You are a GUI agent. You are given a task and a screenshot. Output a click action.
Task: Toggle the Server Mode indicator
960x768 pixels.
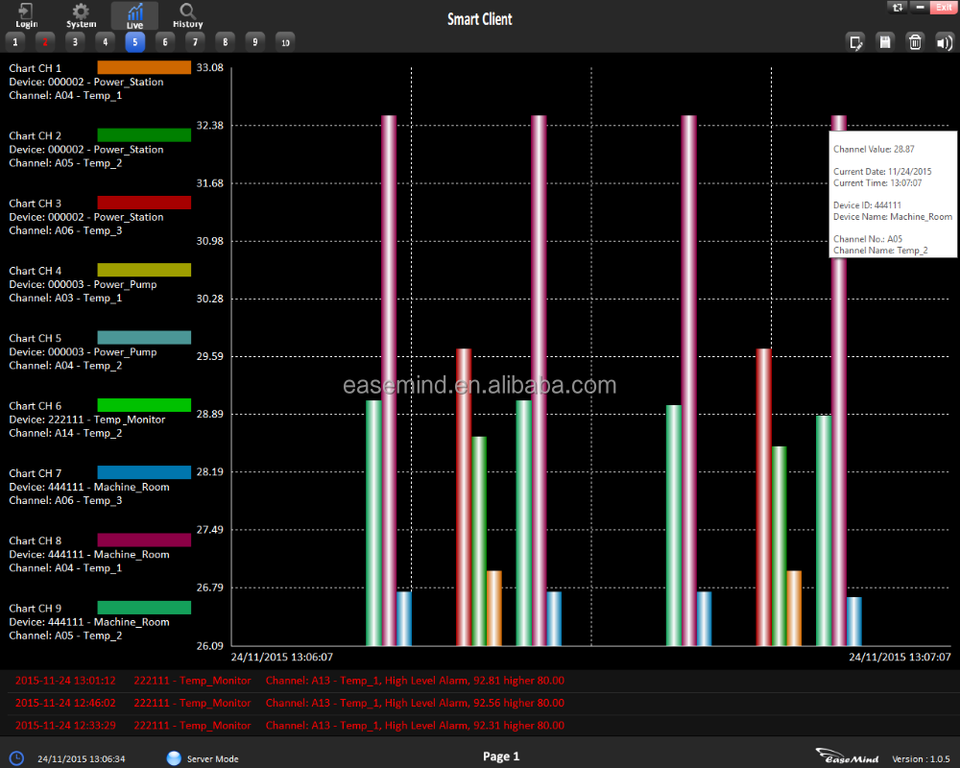(174, 758)
